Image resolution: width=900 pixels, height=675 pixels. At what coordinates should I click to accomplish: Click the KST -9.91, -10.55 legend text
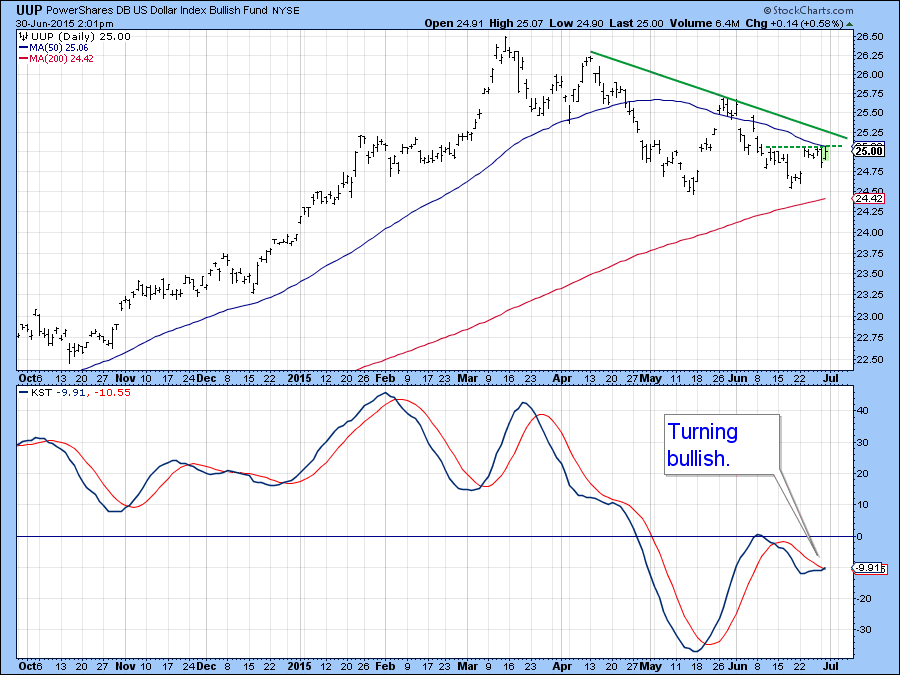pyautogui.click(x=81, y=393)
